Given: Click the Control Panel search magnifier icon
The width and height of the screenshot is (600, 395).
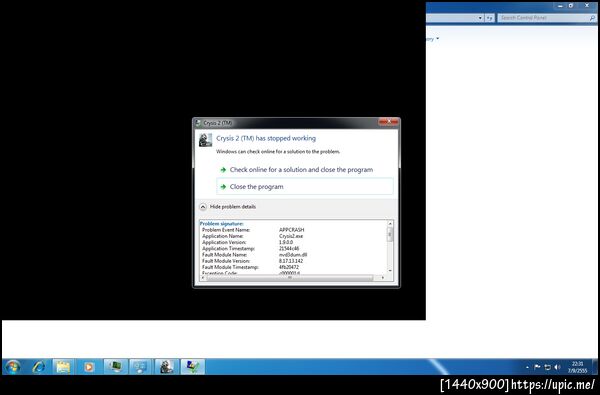Looking at the screenshot, I should [x=592, y=18].
